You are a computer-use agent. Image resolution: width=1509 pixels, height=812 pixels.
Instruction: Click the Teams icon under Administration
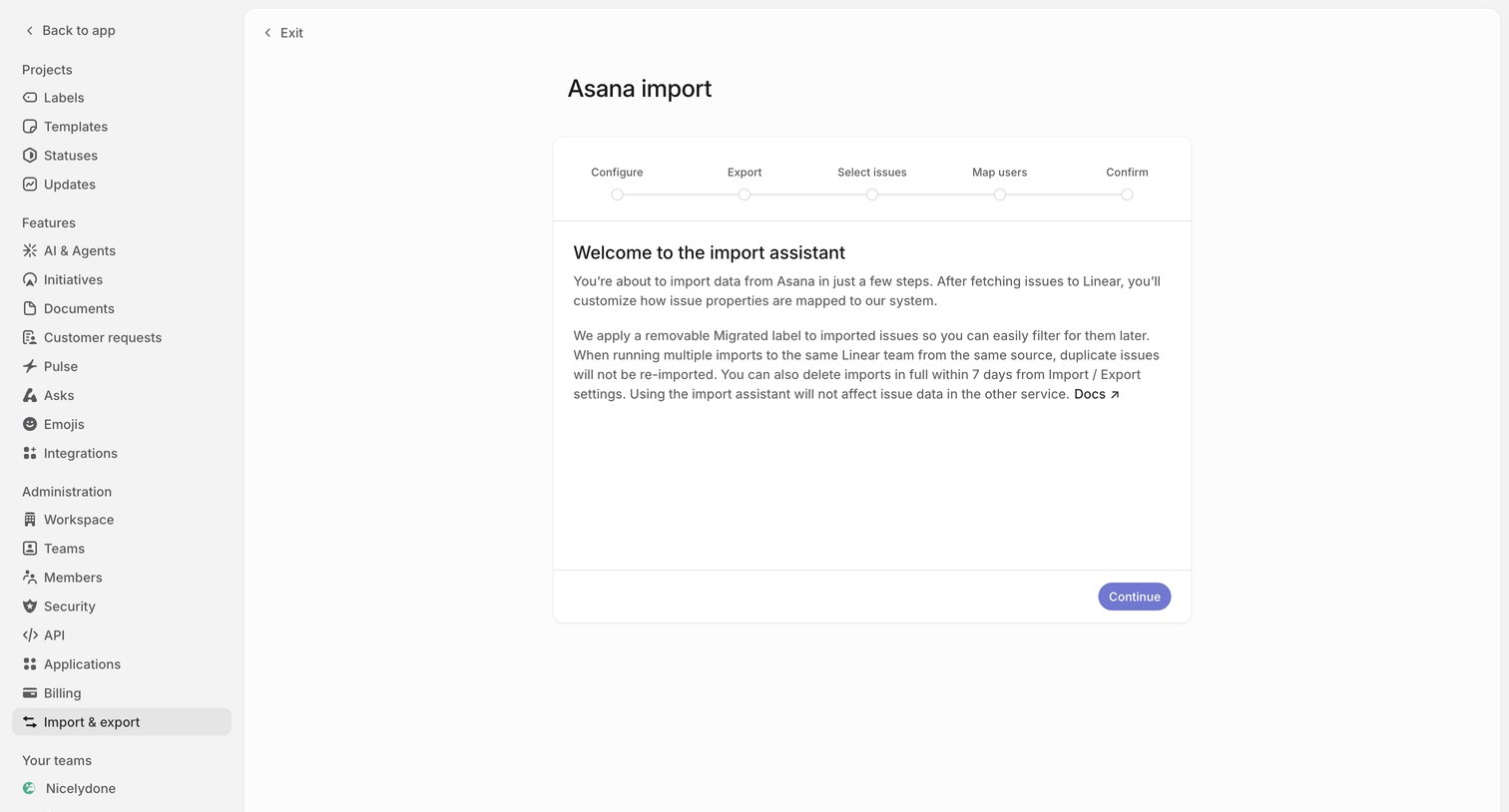[x=30, y=549]
